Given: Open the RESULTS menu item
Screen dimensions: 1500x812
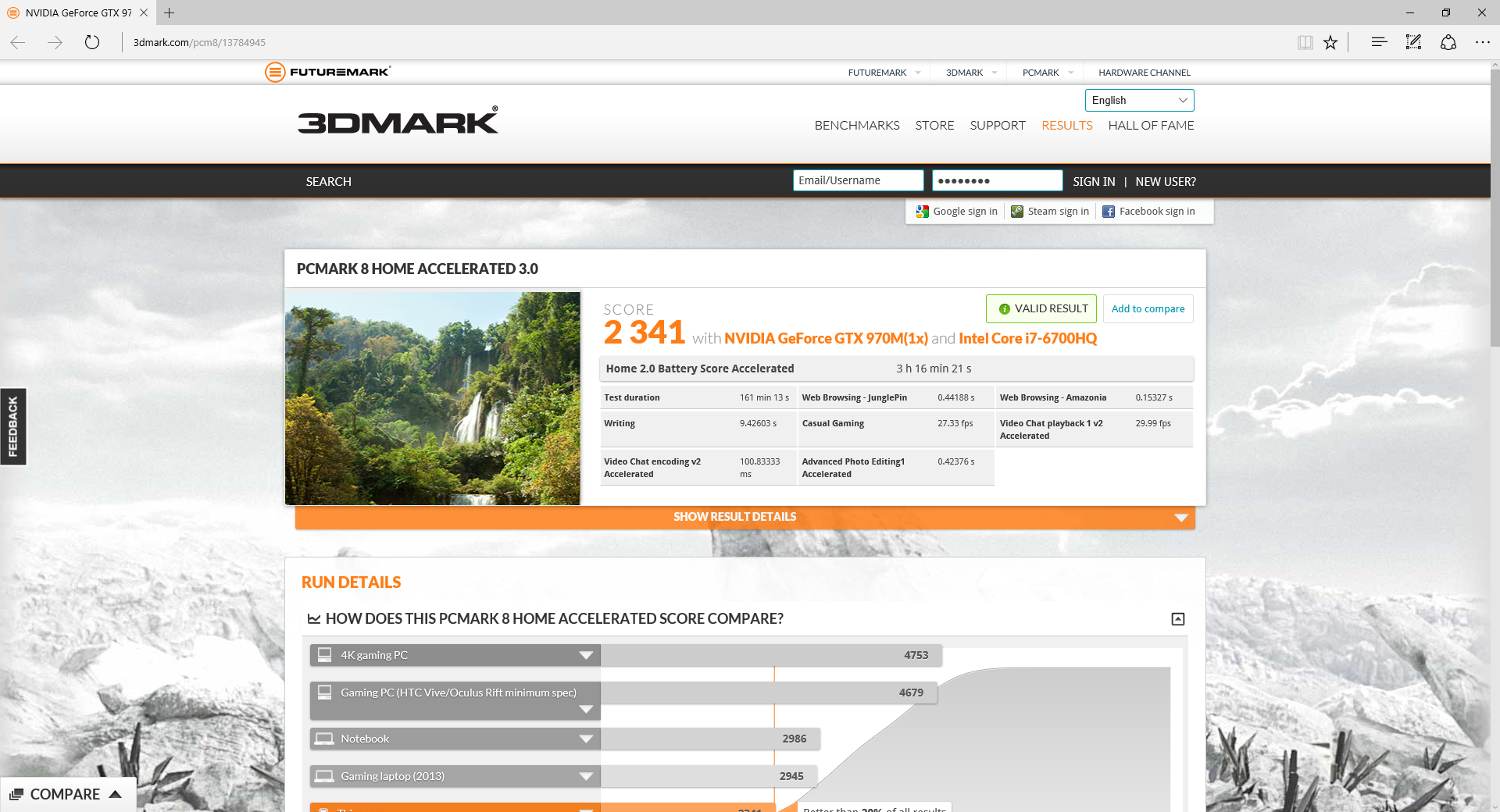Looking at the screenshot, I should pos(1067,125).
